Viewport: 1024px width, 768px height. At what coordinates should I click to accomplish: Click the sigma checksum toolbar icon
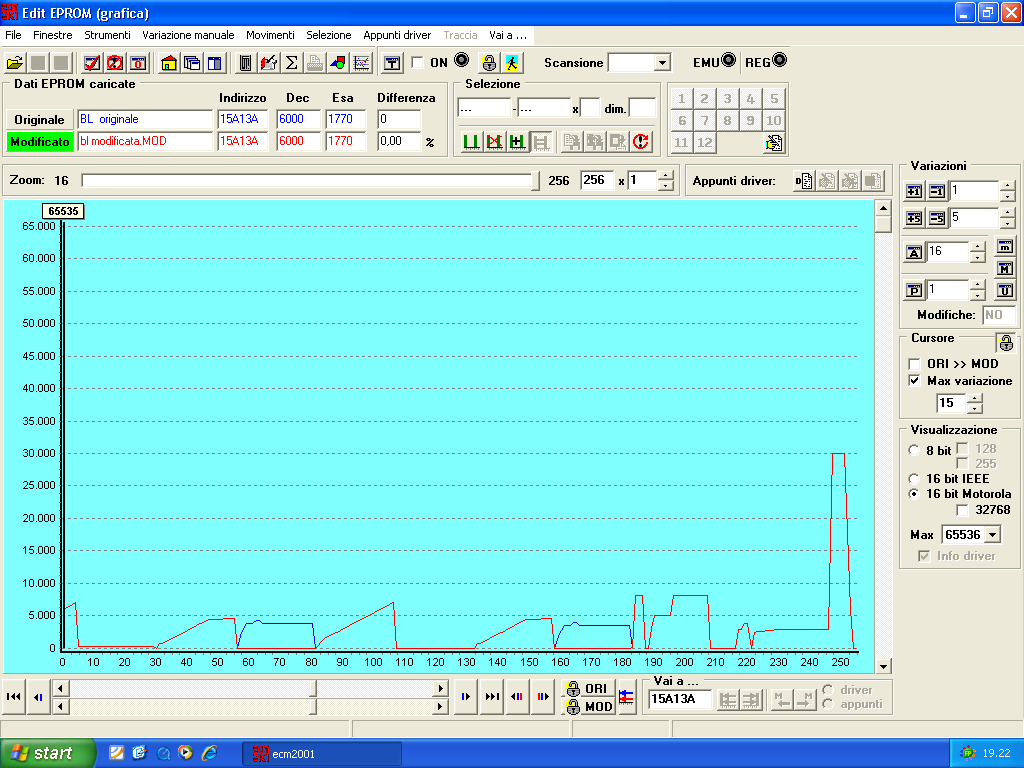coord(291,63)
